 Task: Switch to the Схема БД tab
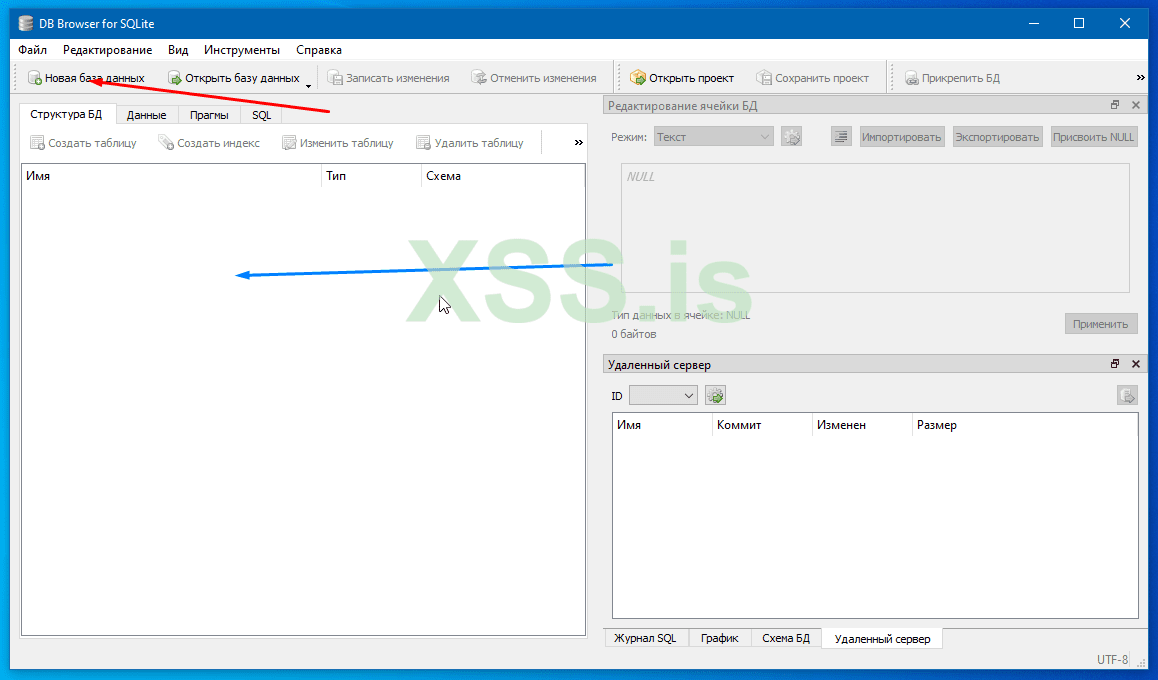click(786, 638)
